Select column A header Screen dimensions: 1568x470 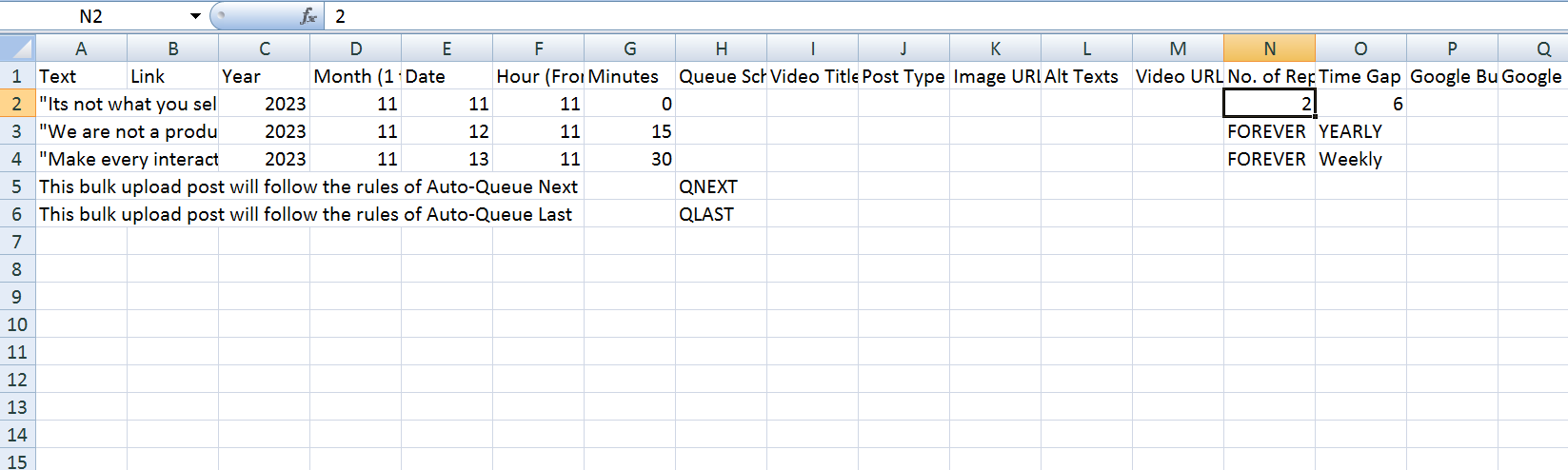tap(81, 49)
